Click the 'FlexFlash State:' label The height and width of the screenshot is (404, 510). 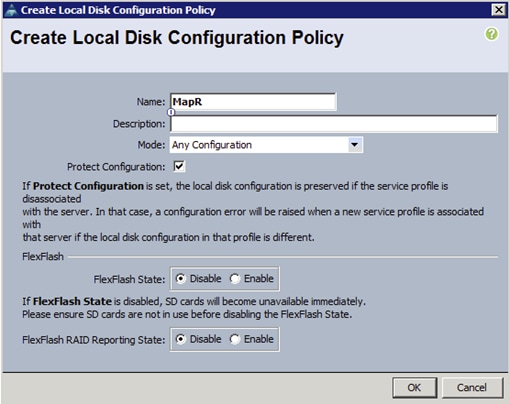129,279
